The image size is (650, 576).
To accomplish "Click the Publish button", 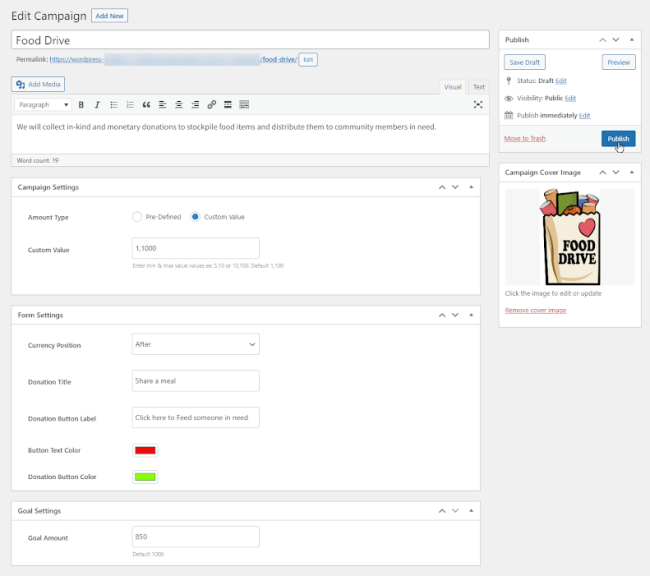I will point(618,139).
